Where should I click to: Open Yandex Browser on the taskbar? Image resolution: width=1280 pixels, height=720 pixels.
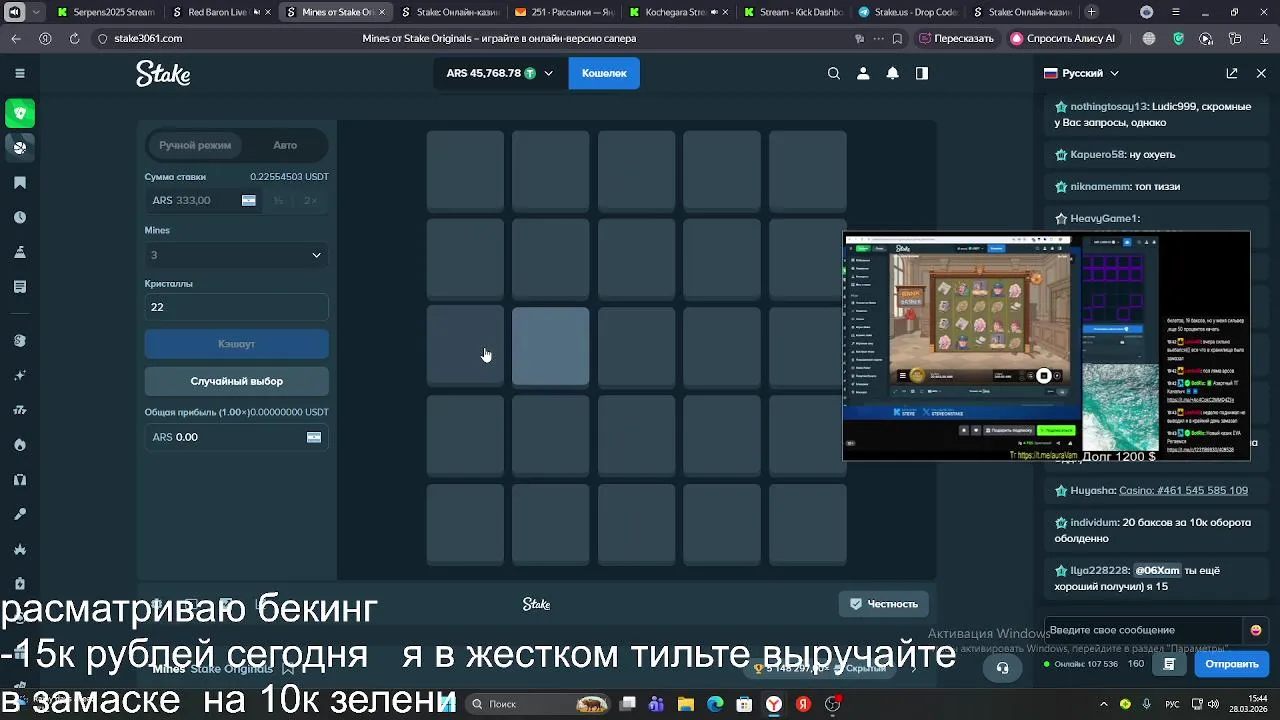tap(774, 704)
